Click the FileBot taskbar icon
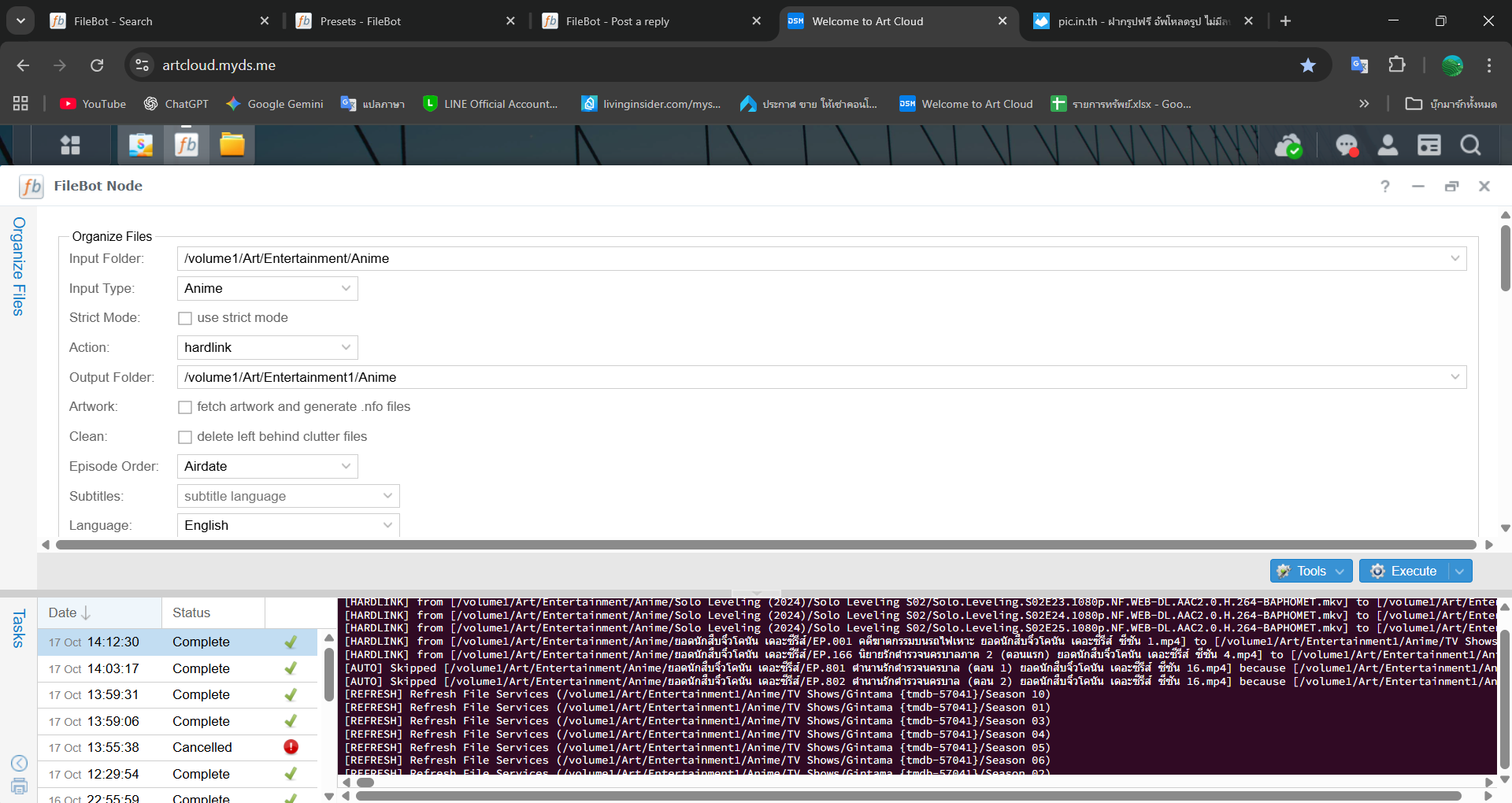The width and height of the screenshot is (1512, 803). [x=187, y=146]
